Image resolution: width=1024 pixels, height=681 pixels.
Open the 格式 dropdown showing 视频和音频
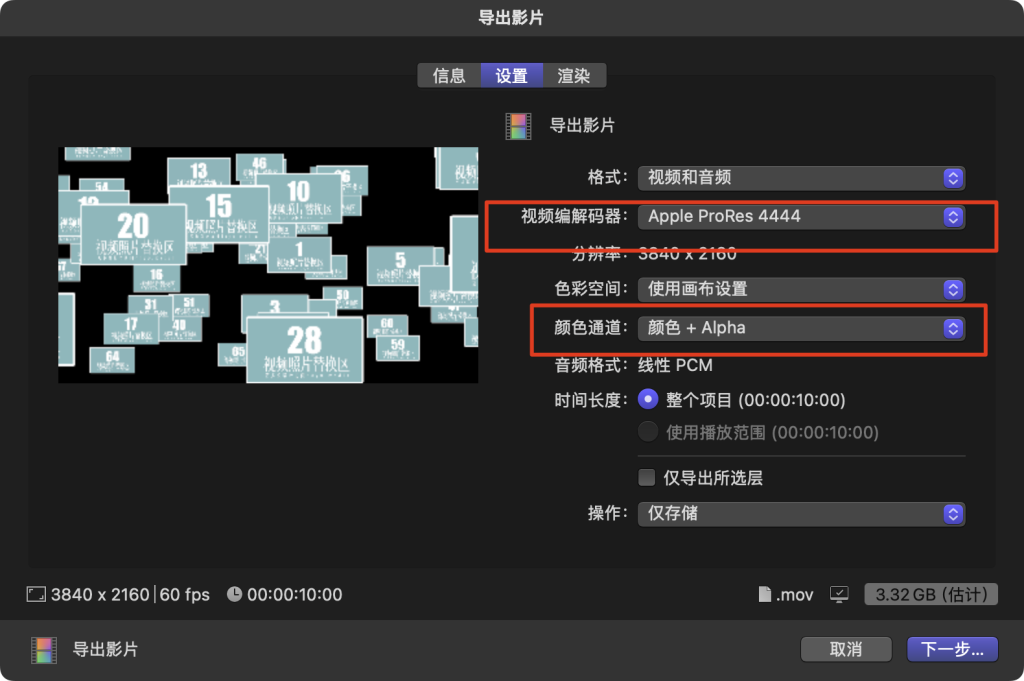pyautogui.click(x=800, y=177)
